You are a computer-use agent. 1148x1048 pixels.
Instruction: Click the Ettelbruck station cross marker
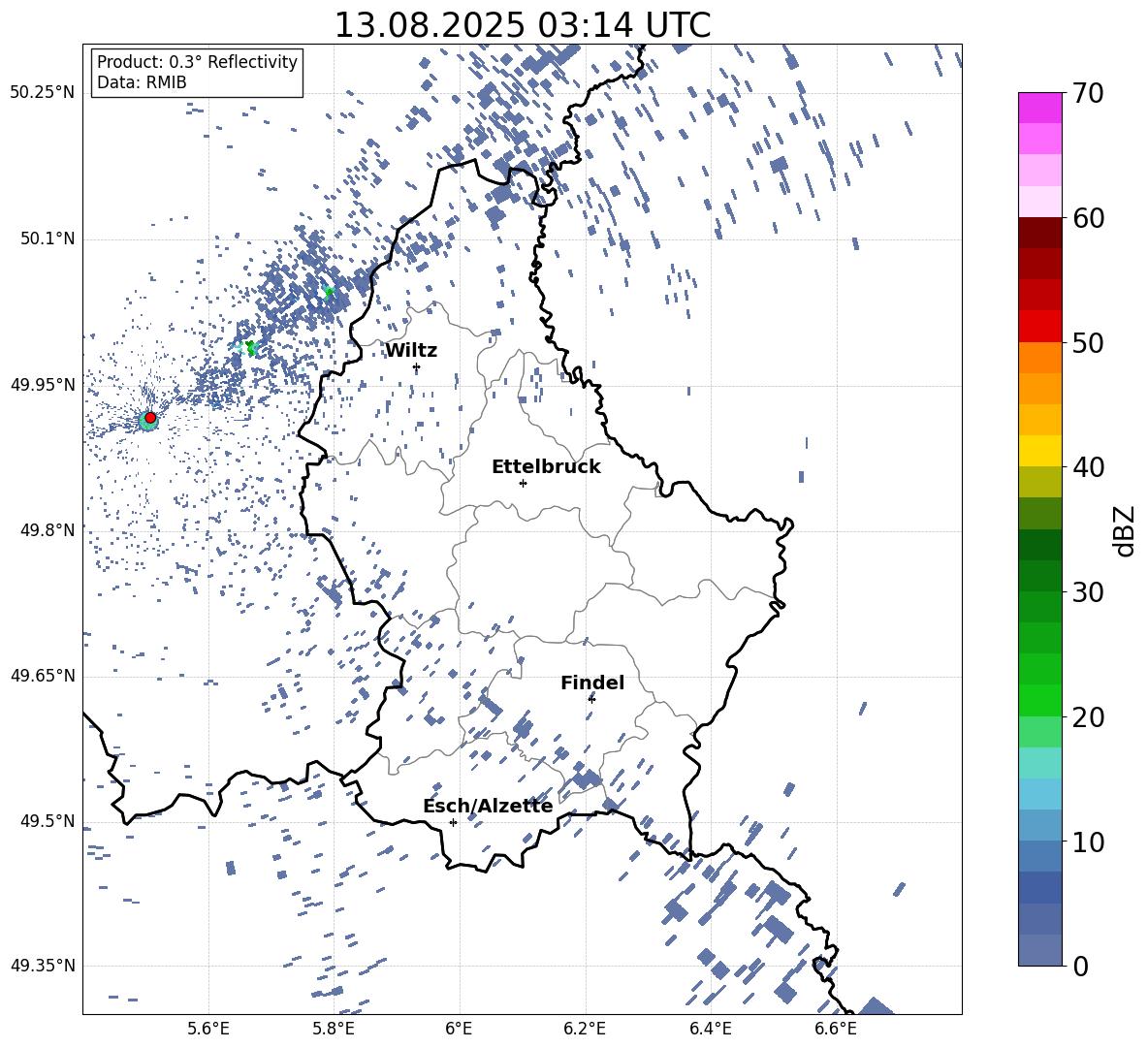tap(523, 483)
